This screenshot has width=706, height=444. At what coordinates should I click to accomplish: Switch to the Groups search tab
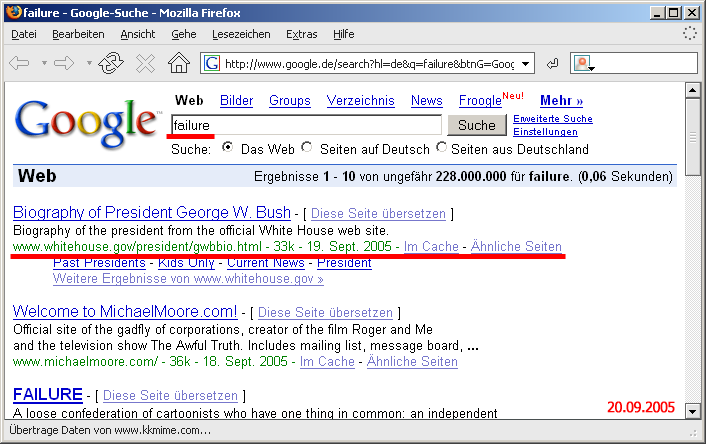(290, 100)
